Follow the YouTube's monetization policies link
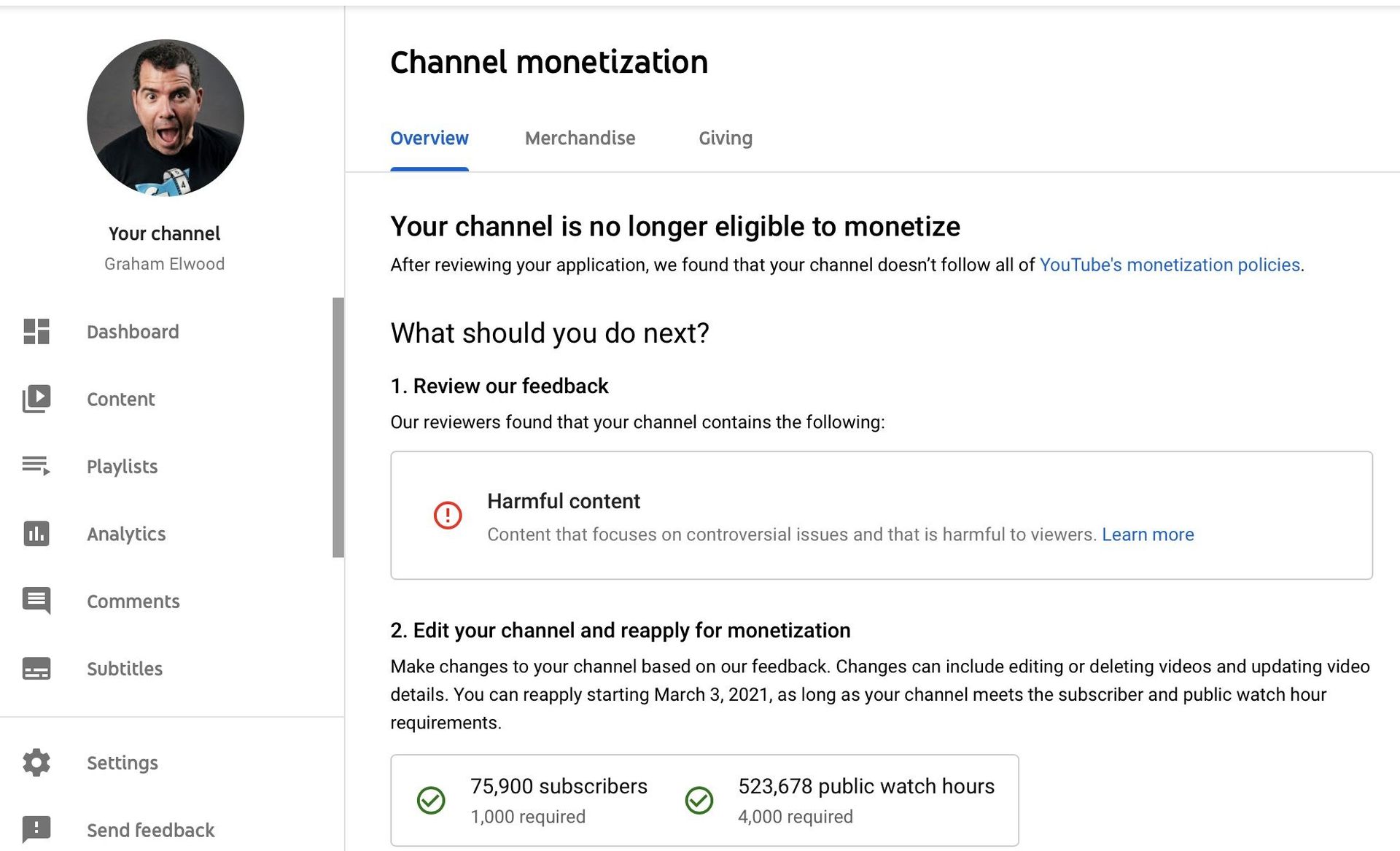The width and height of the screenshot is (1400, 851). (1170, 265)
